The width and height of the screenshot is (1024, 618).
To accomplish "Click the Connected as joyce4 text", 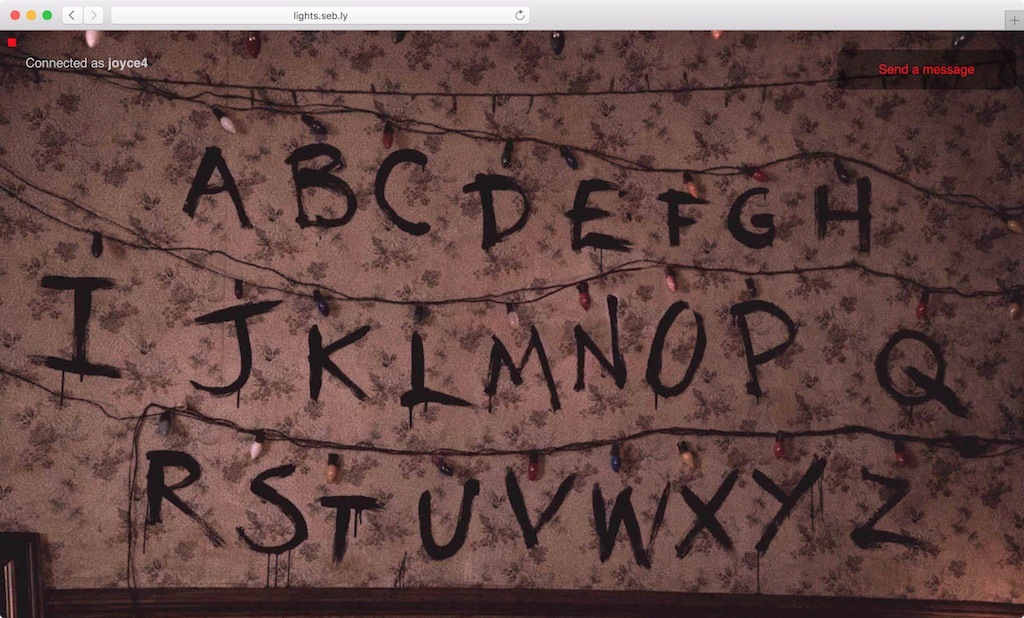I will [x=86, y=63].
